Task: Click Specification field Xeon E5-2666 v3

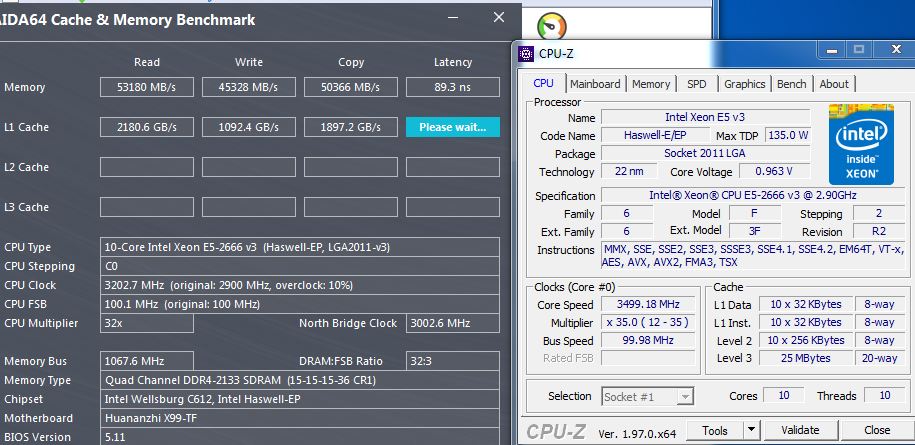Action: 753,195
